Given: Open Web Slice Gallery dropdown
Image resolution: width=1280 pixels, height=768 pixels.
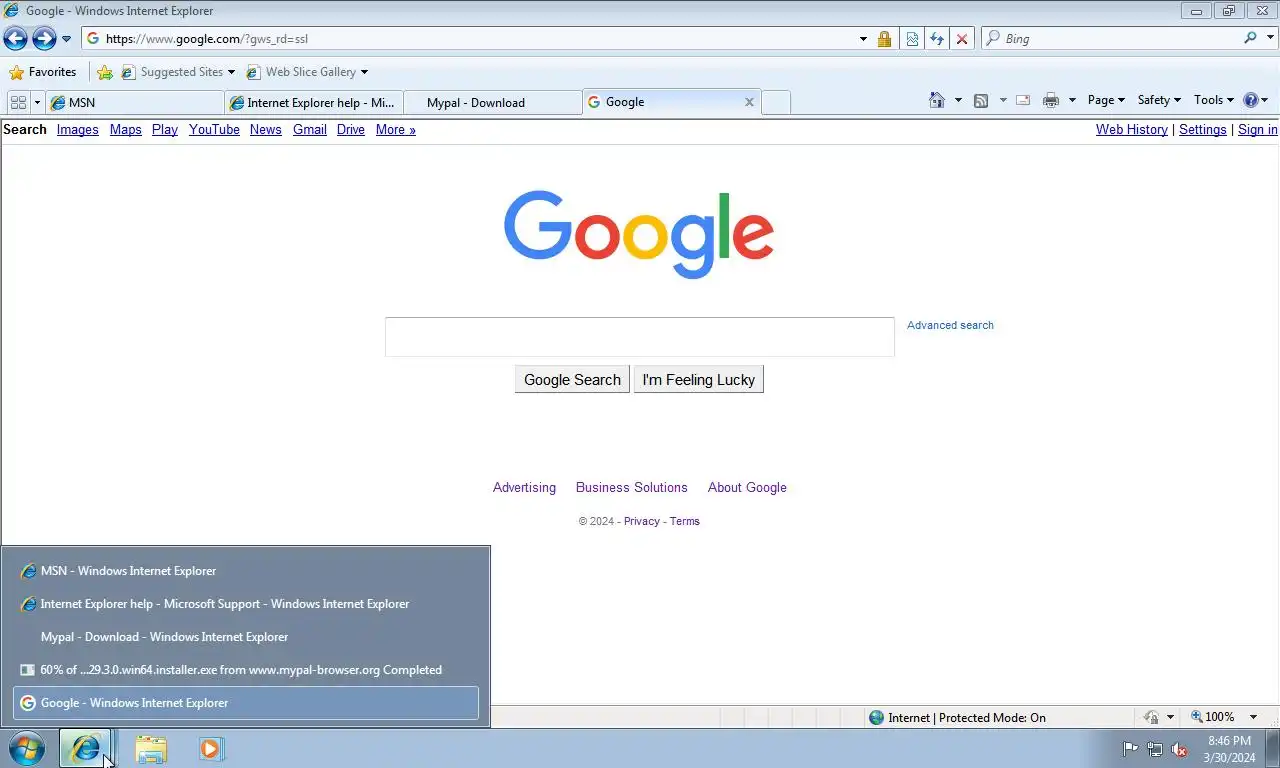Looking at the screenshot, I should tap(307, 72).
